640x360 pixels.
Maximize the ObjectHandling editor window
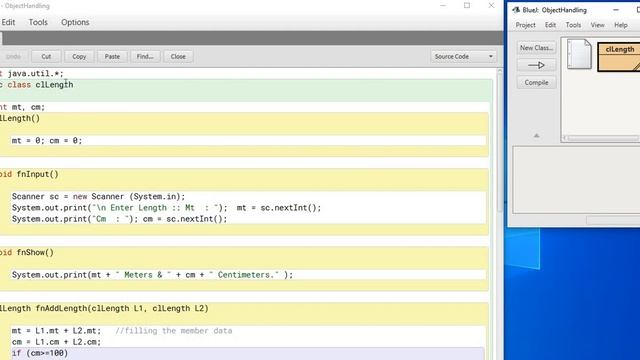coord(467,6)
